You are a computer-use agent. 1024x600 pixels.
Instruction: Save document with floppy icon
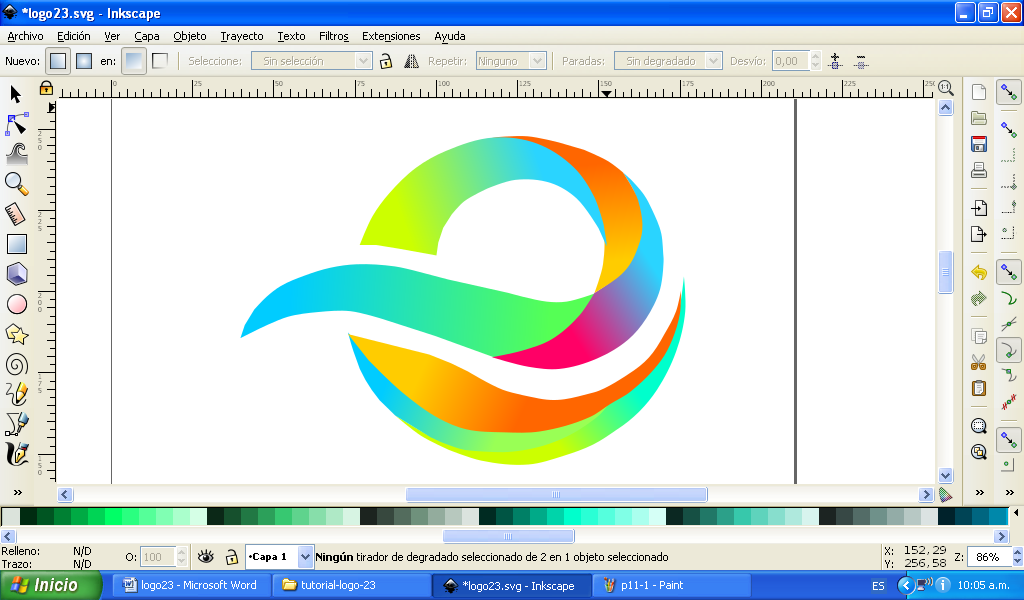(978, 144)
